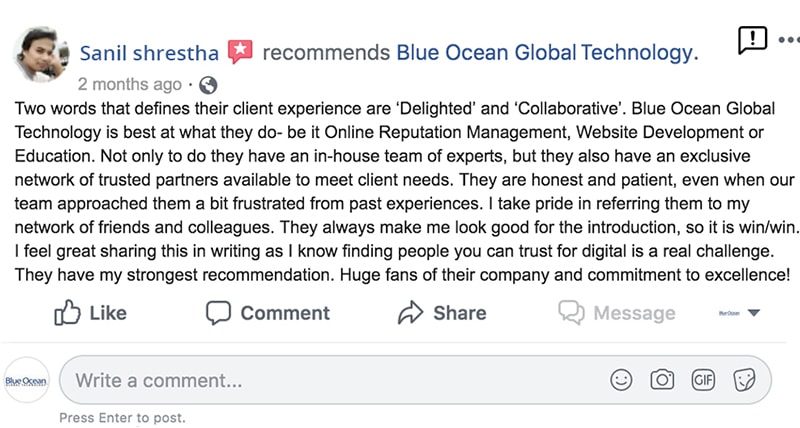This screenshot has width=800, height=428.
Task: Open the report post exclamation icon
Action: coord(752,40)
